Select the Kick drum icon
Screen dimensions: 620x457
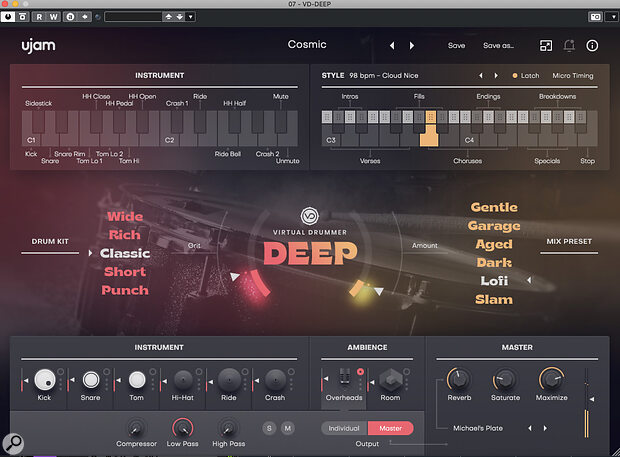click(45, 380)
